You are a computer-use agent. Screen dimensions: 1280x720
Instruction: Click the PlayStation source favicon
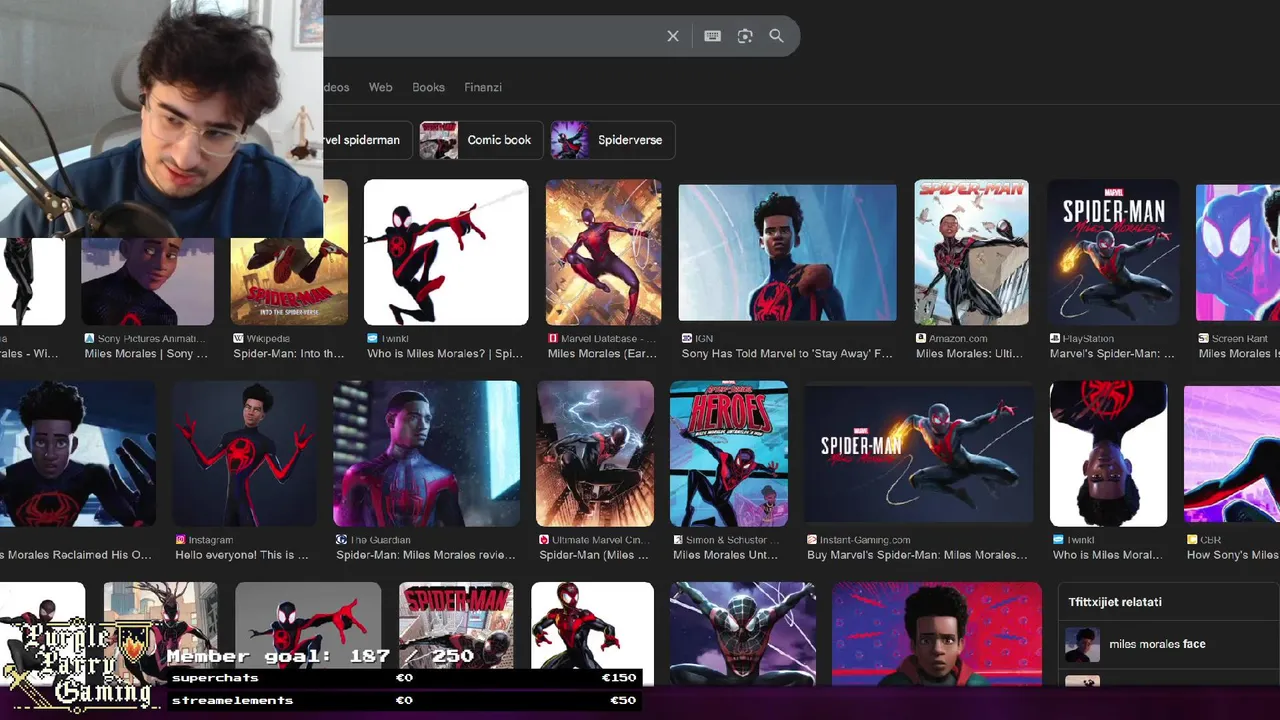click(1054, 339)
